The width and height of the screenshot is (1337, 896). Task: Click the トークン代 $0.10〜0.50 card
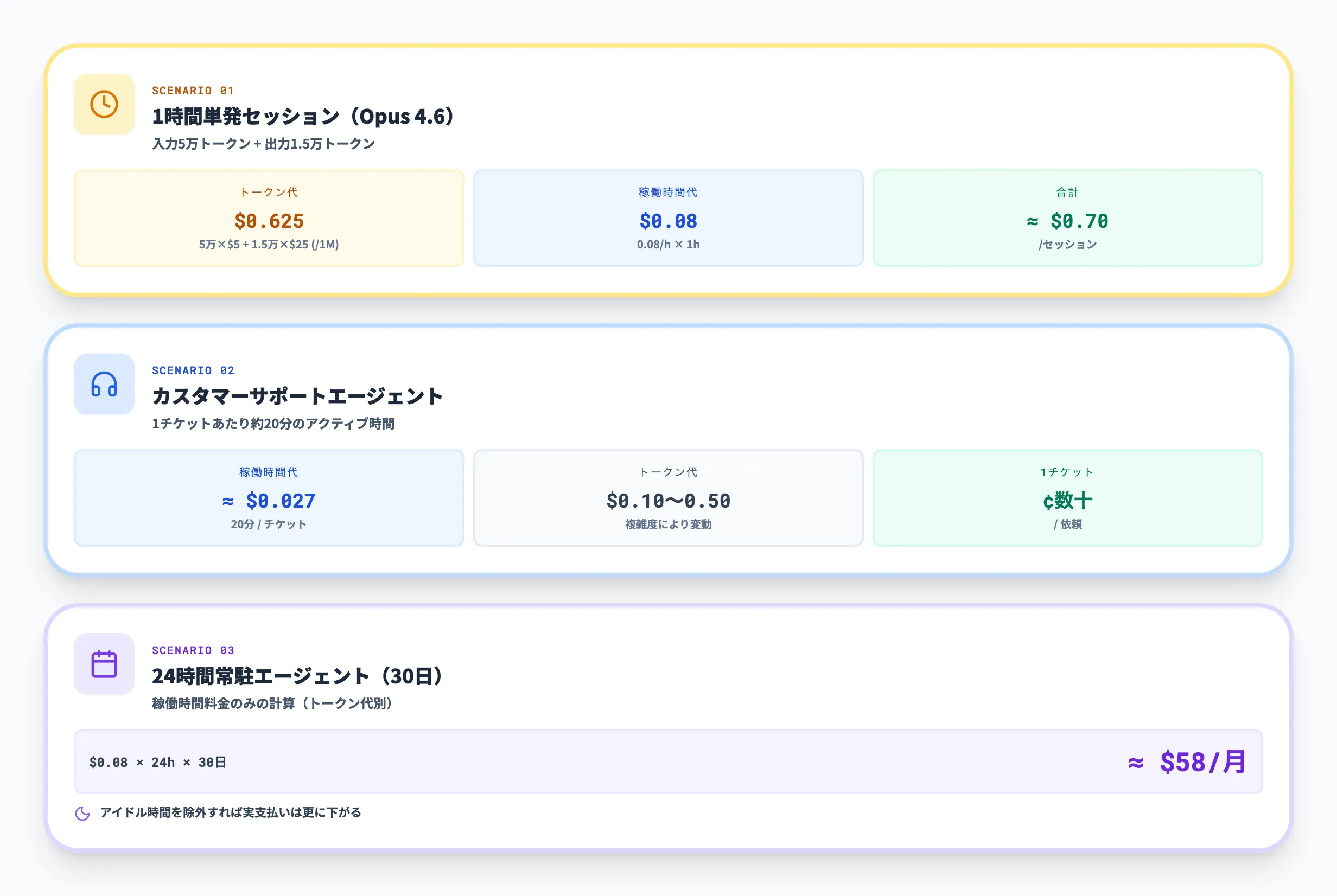coord(667,498)
